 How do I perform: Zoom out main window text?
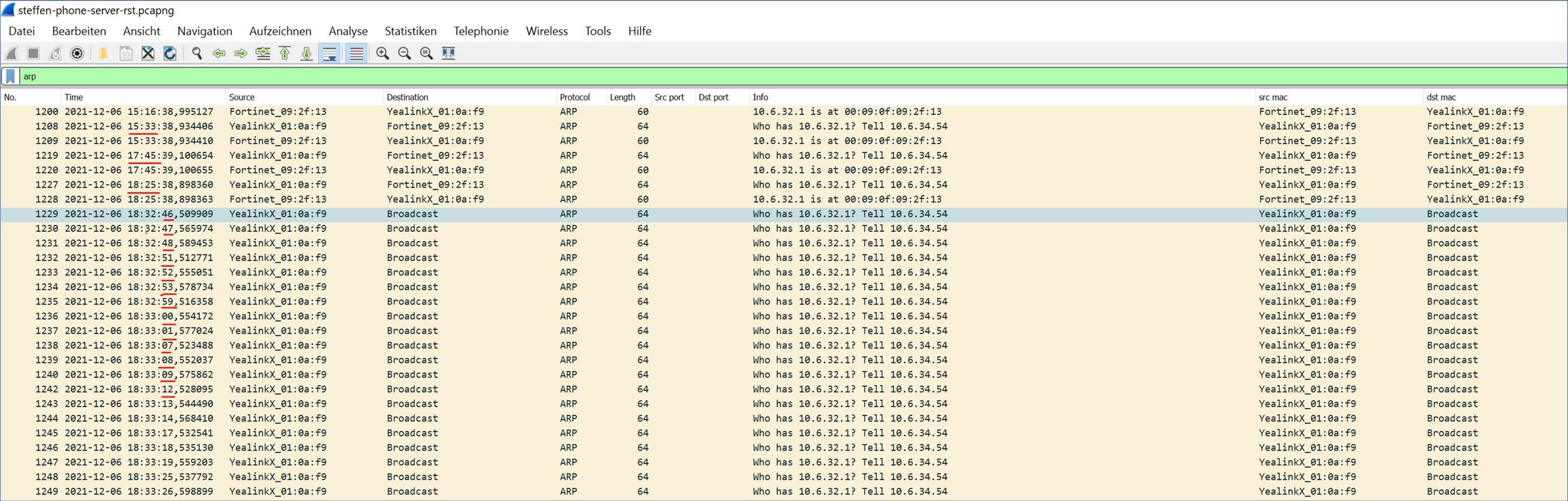404,54
